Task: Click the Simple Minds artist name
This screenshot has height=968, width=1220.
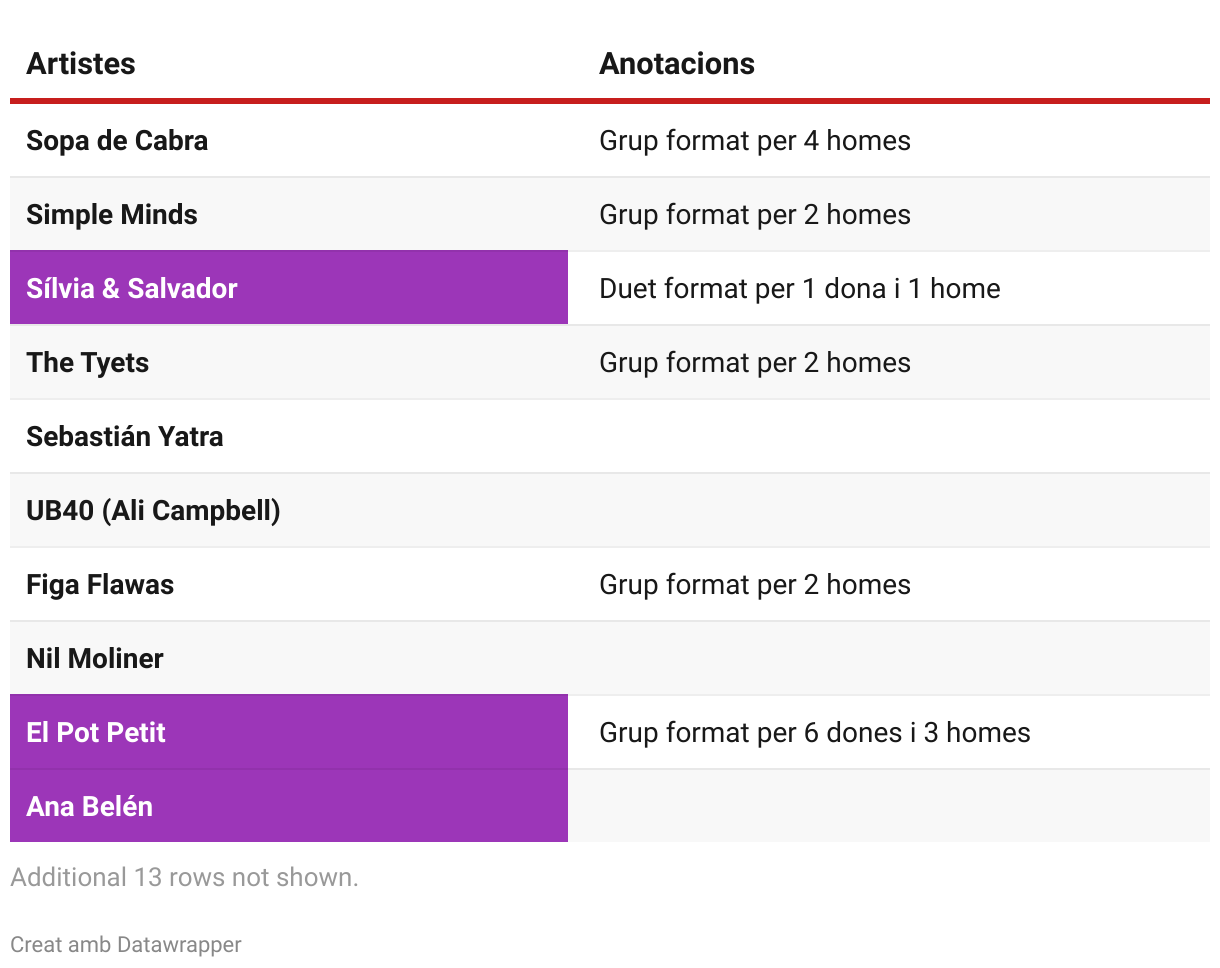Action: tap(112, 215)
